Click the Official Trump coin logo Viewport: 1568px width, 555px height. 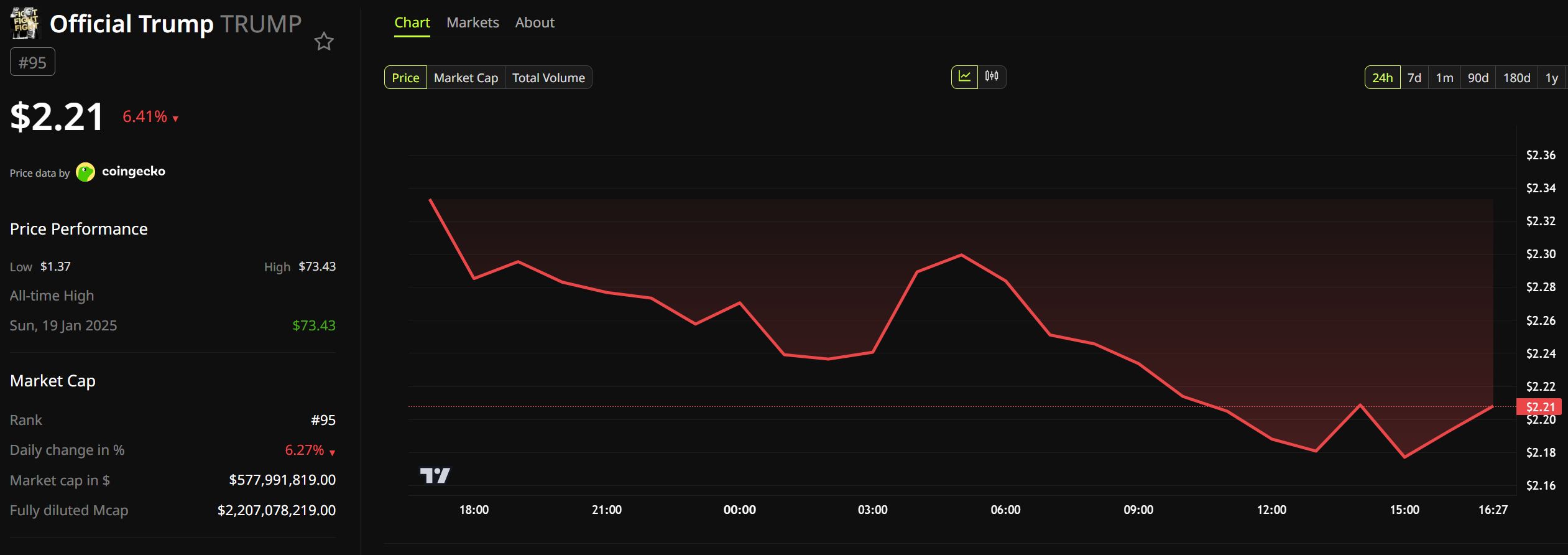[x=25, y=24]
